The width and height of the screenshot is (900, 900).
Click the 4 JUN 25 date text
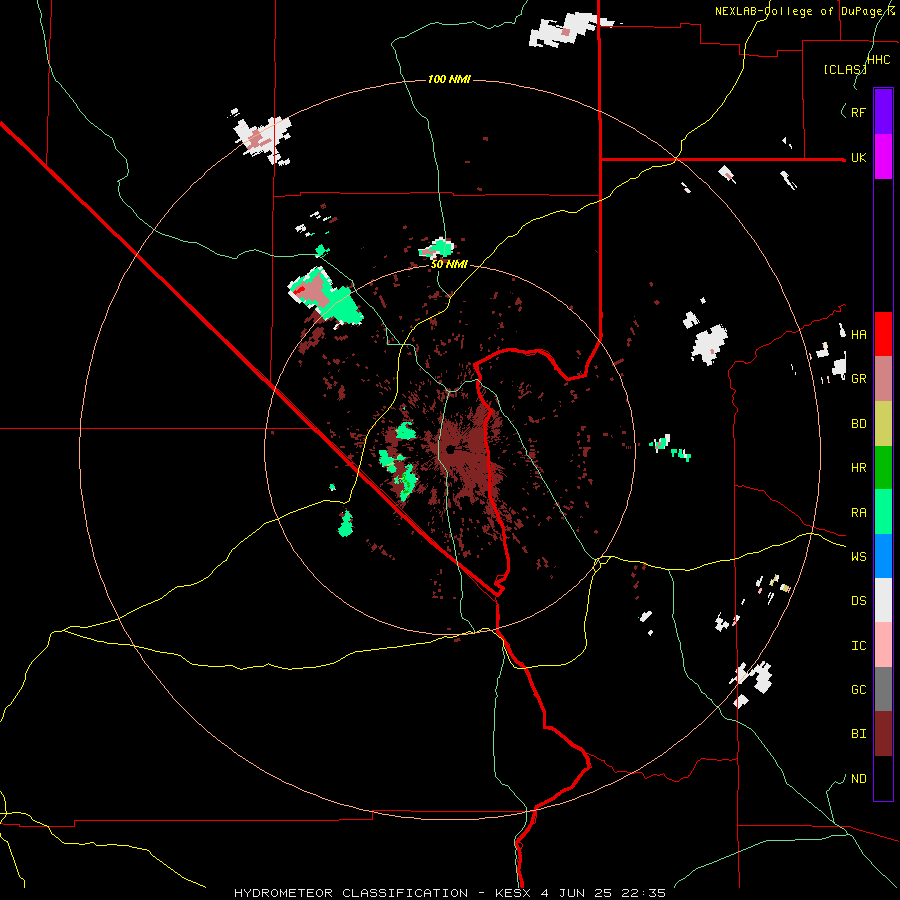[x=578, y=893]
